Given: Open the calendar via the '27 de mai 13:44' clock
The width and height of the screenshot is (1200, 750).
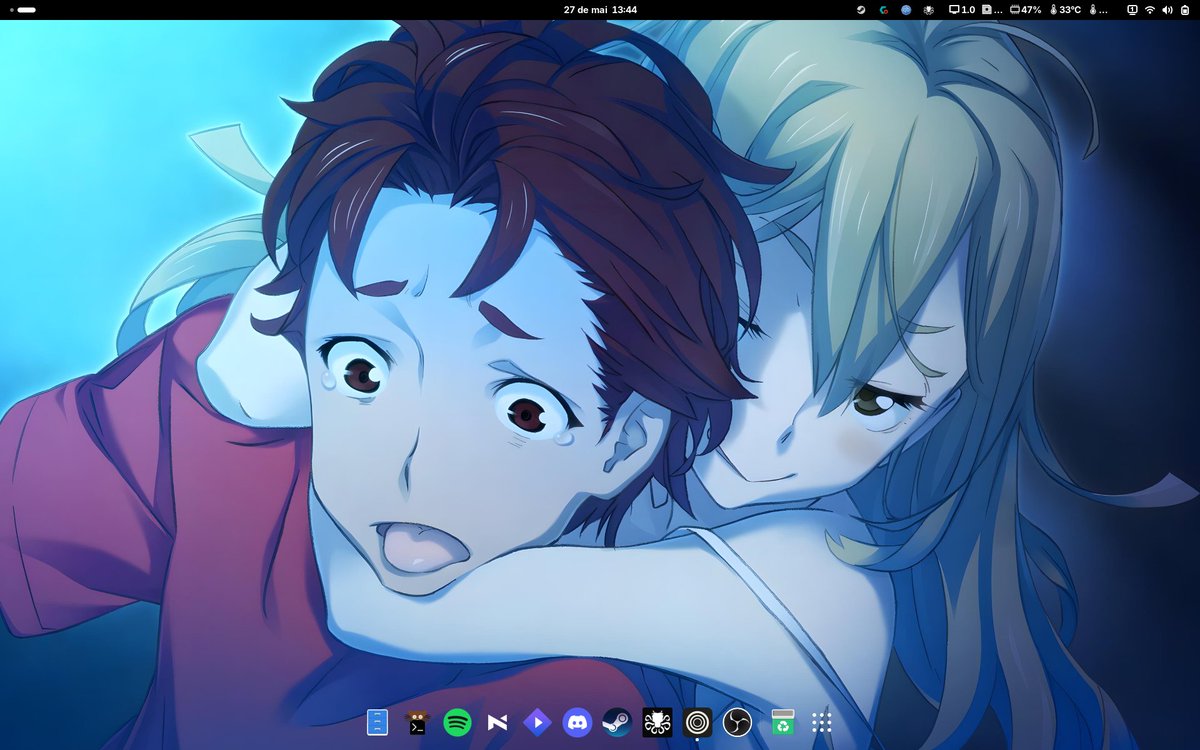Looking at the screenshot, I should [x=600, y=9].
